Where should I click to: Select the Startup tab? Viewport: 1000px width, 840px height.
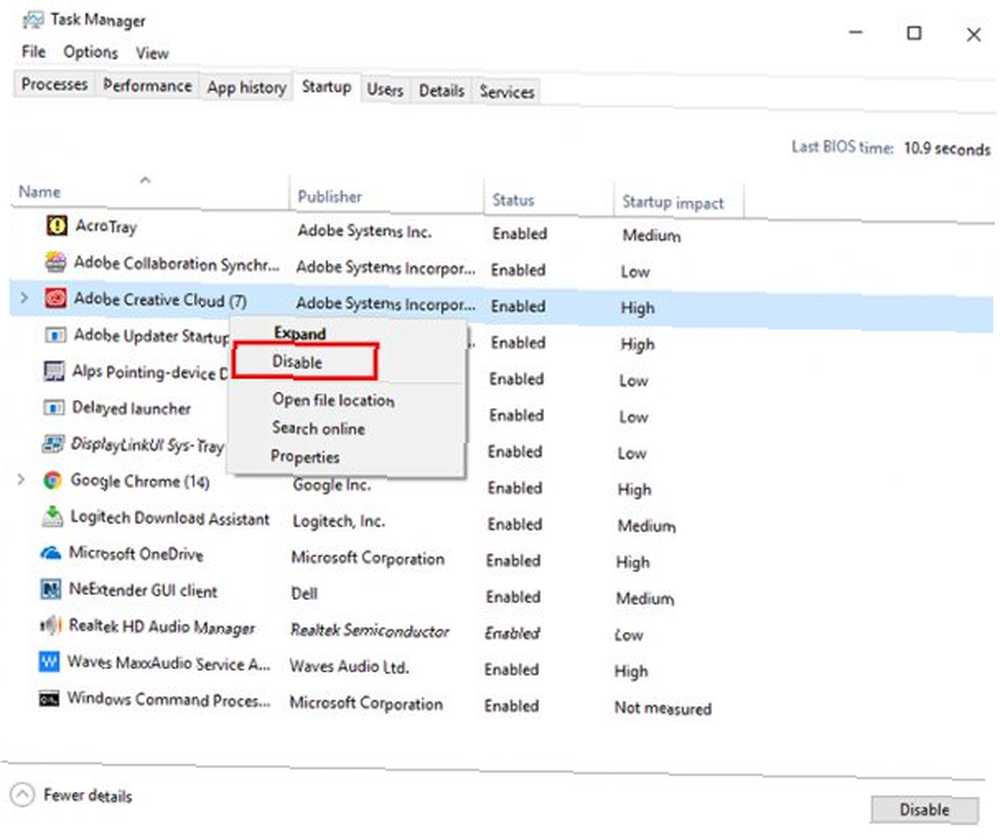(x=327, y=87)
